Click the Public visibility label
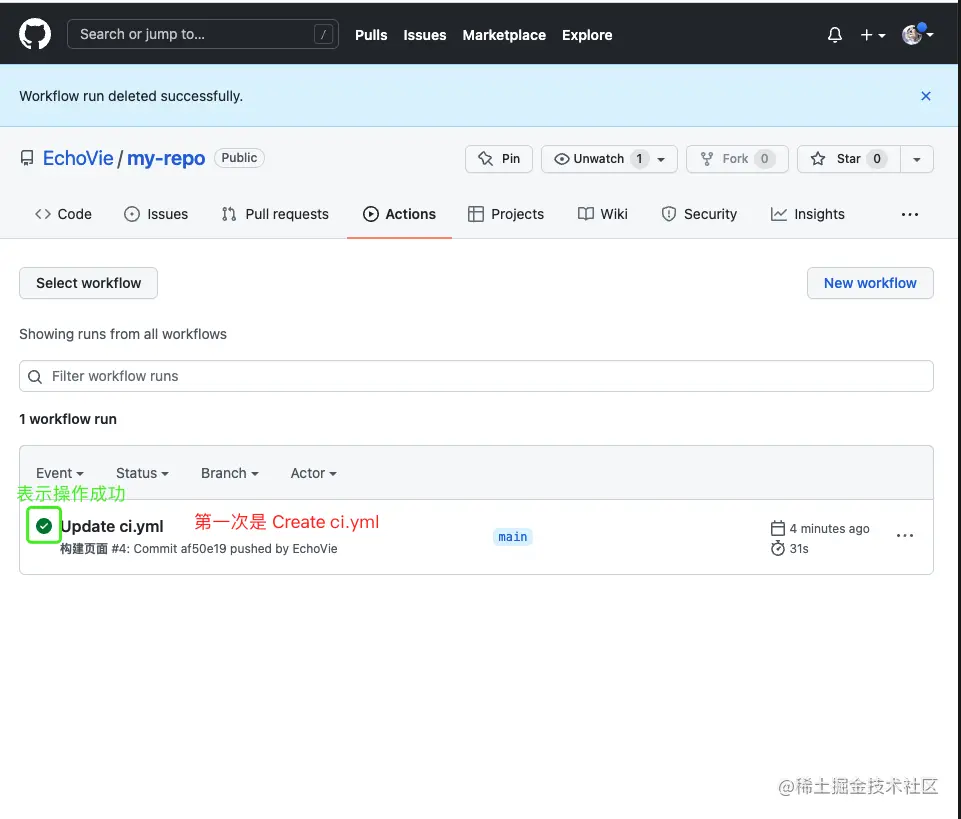This screenshot has width=961, height=819. 239,158
